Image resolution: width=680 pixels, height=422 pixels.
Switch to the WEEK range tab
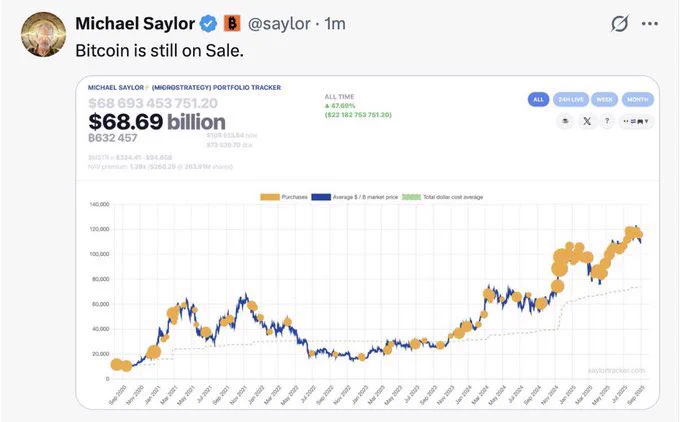[605, 99]
